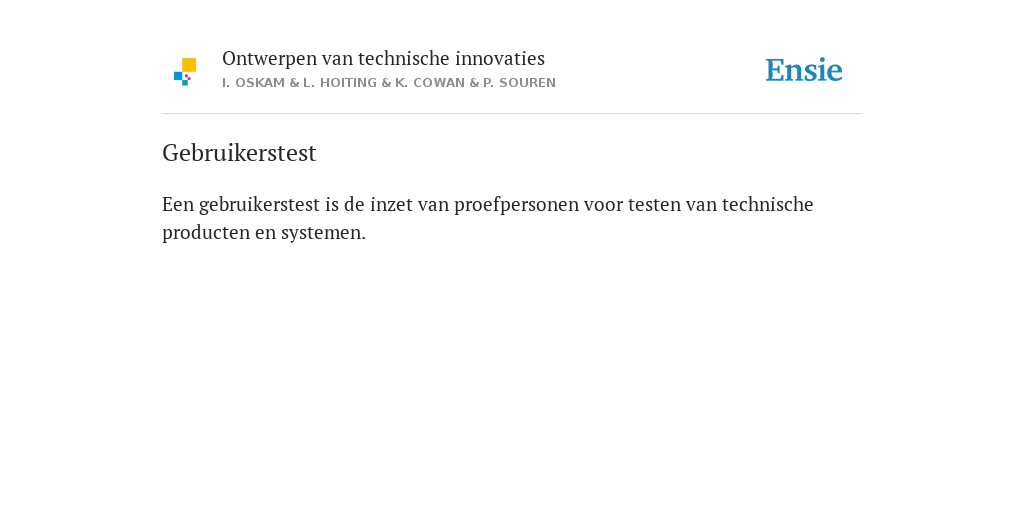
Task: Click 'producten en systemen.' in the paragraph
Action: click(x=264, y=233)
